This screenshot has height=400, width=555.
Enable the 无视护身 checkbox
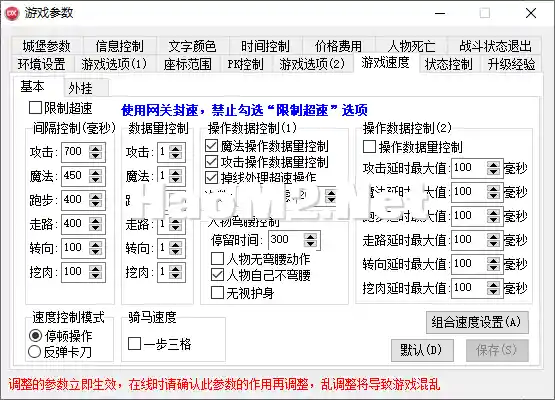click(x=242, y=293)
